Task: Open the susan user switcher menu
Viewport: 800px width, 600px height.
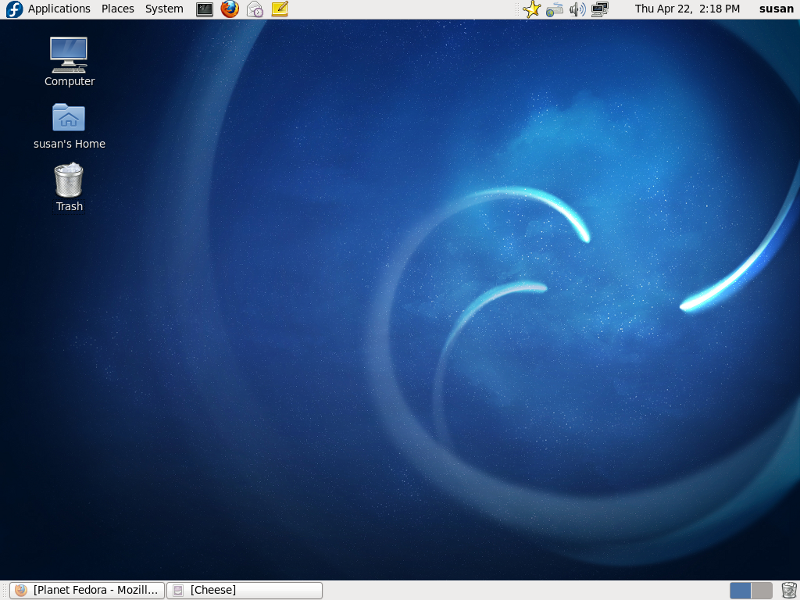Action: [776, 9]
